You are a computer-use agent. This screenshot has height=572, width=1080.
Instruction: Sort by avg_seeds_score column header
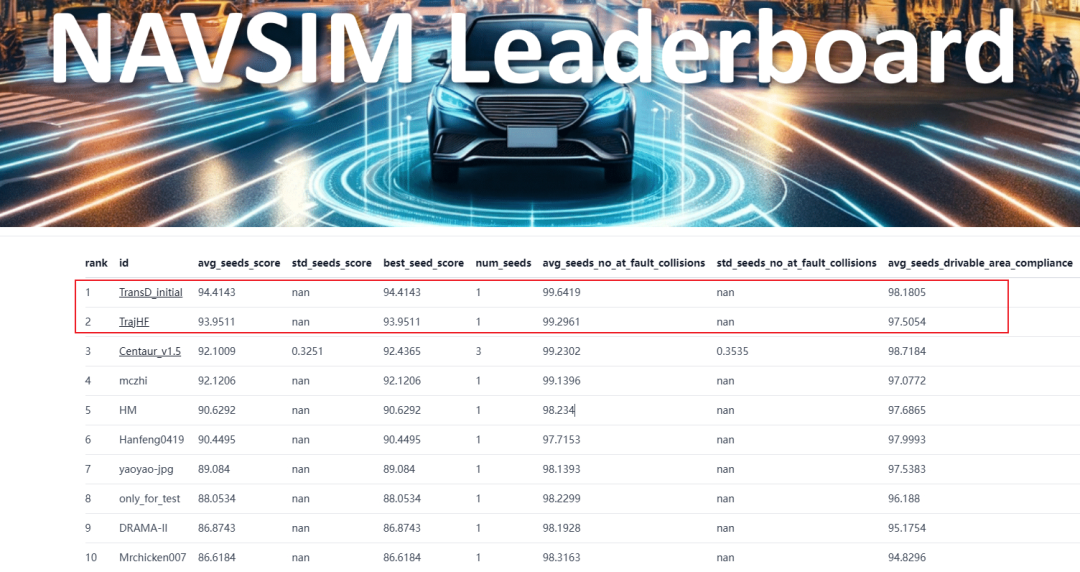pos(239,263)
